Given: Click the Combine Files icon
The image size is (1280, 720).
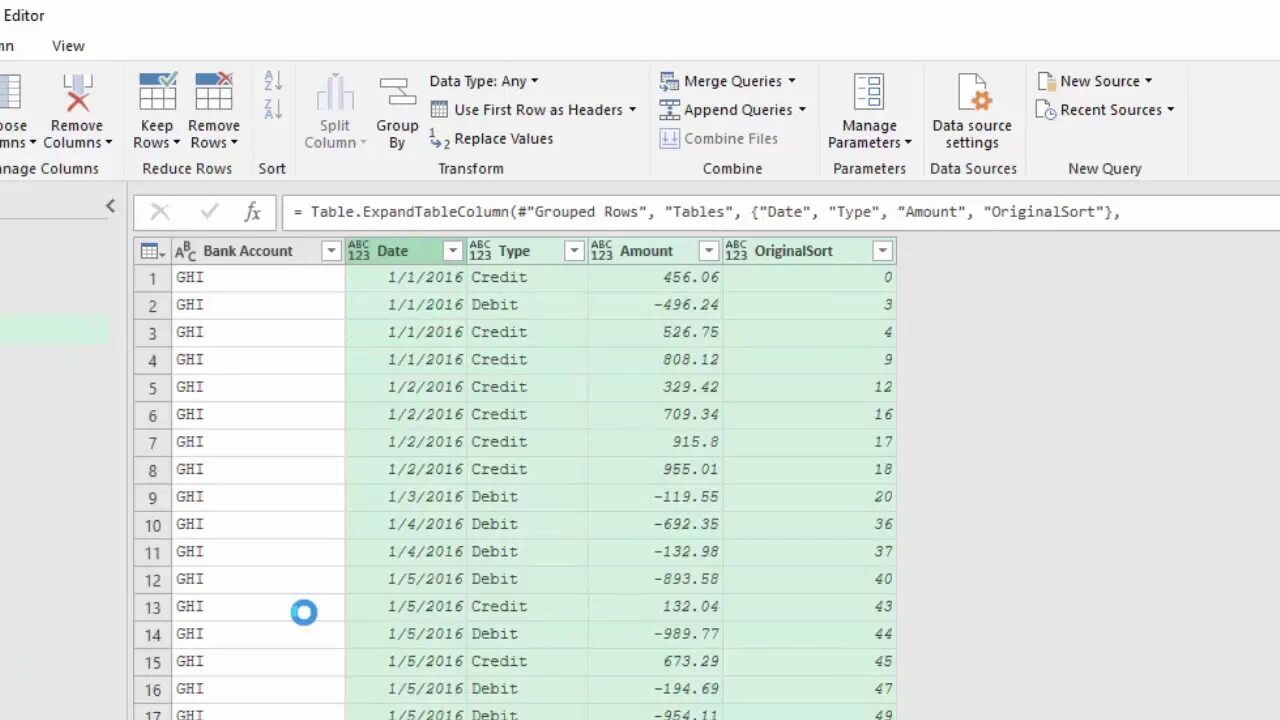Looking at the screenshot, I should [670, 139].
